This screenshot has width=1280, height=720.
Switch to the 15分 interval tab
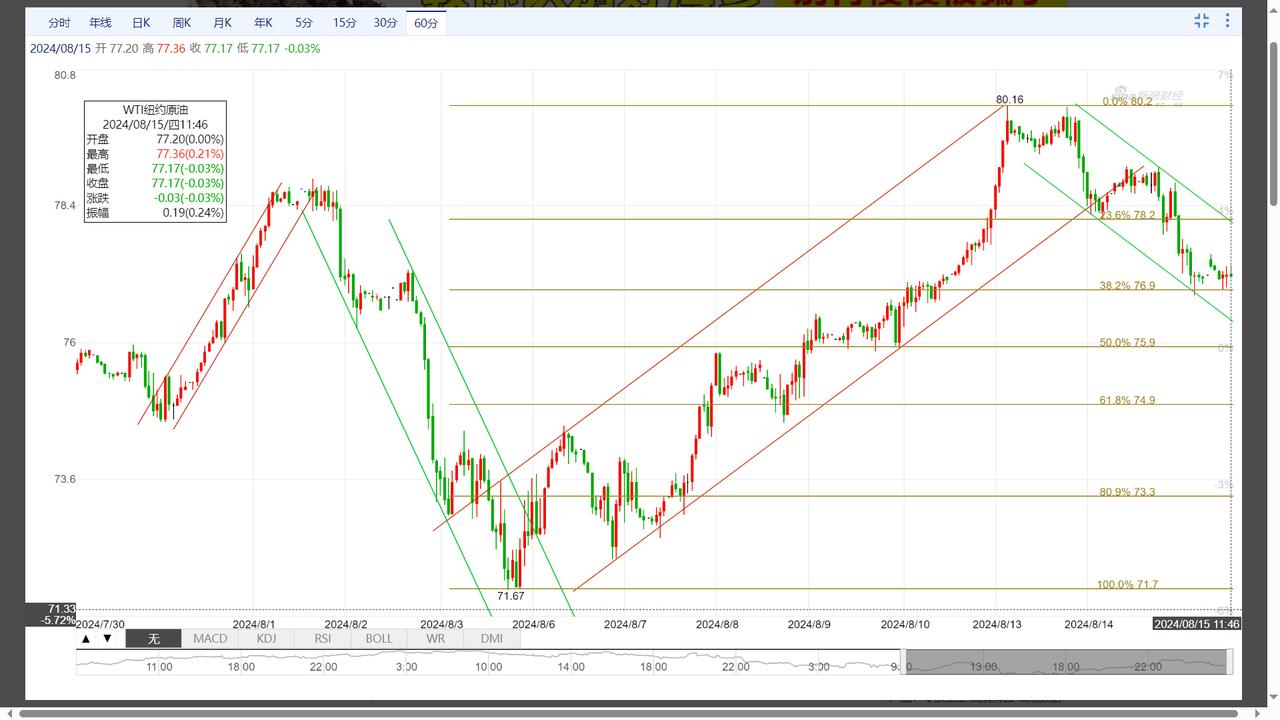point(344,22)
